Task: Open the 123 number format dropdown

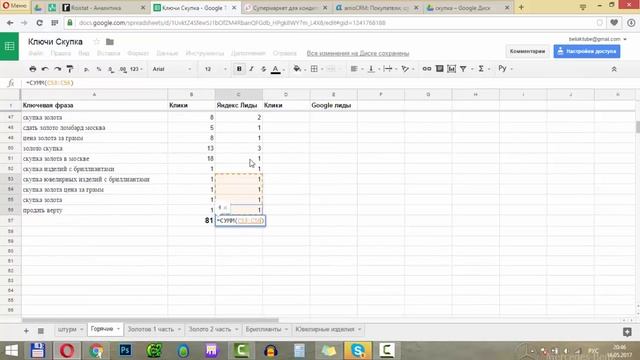Action: point(136,69)
